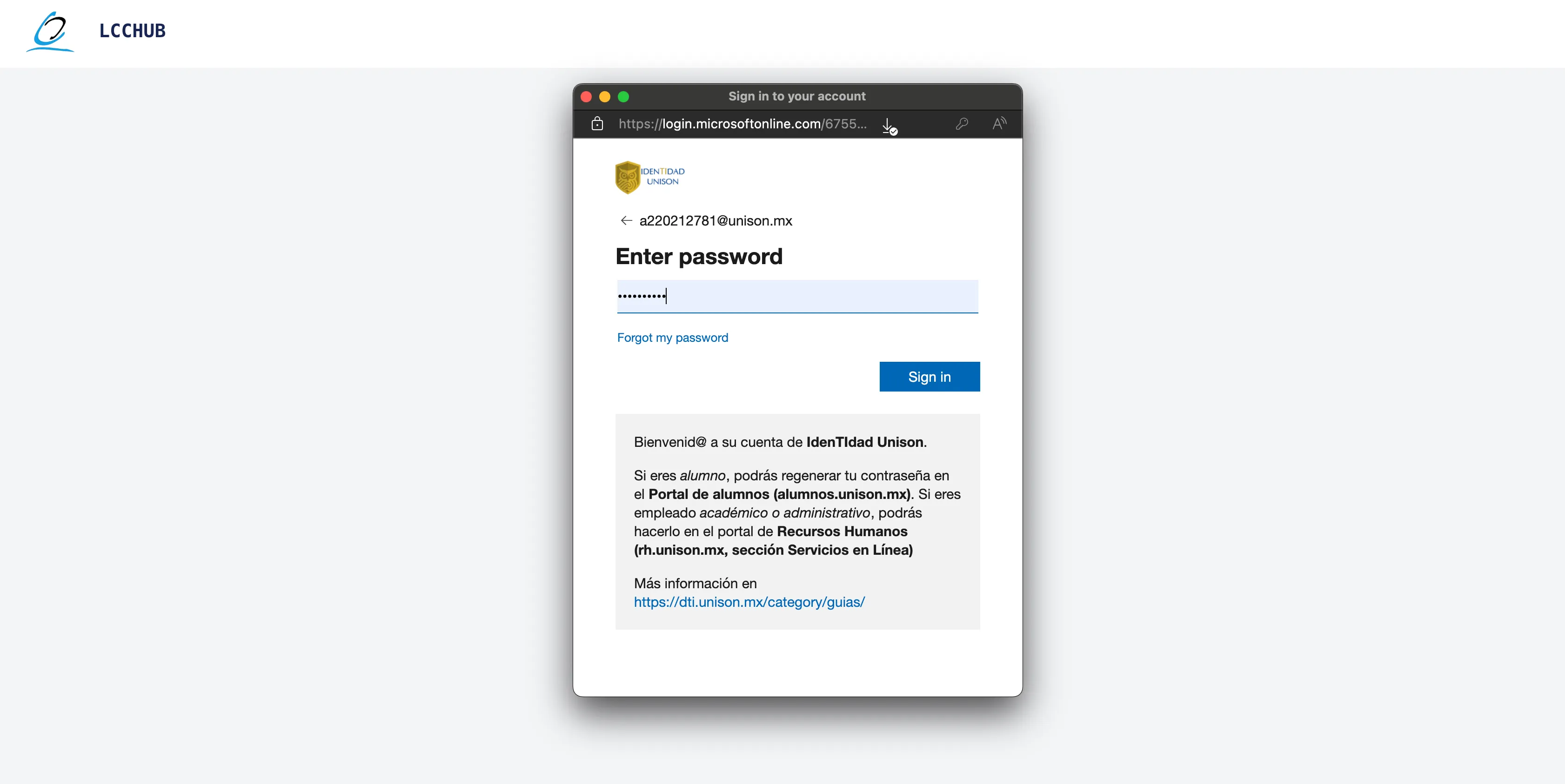Focus the password input field
The width and height of the screenshot is (1565, 784).
click(797, 296)
